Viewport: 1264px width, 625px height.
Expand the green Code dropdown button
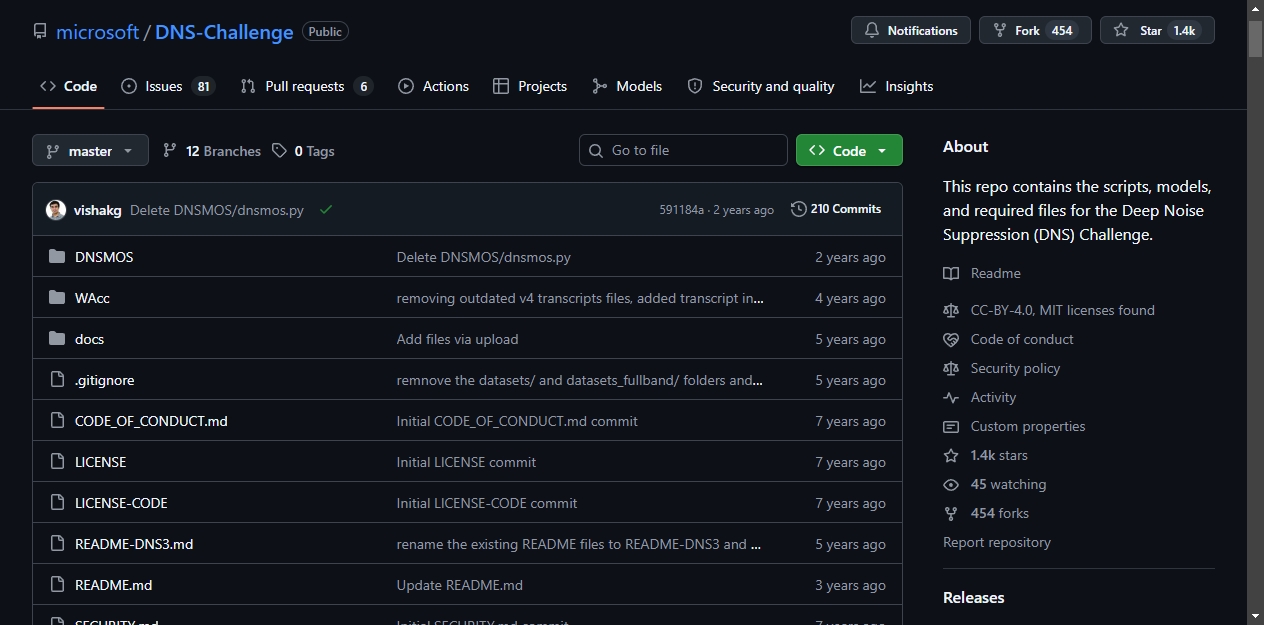tap(849, 150)
